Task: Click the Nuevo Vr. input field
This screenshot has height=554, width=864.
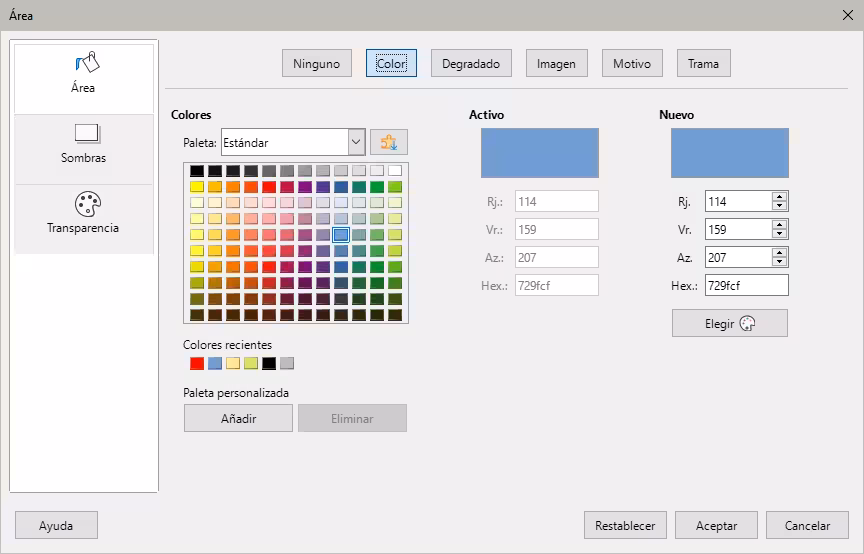Action: click(738, 229)
